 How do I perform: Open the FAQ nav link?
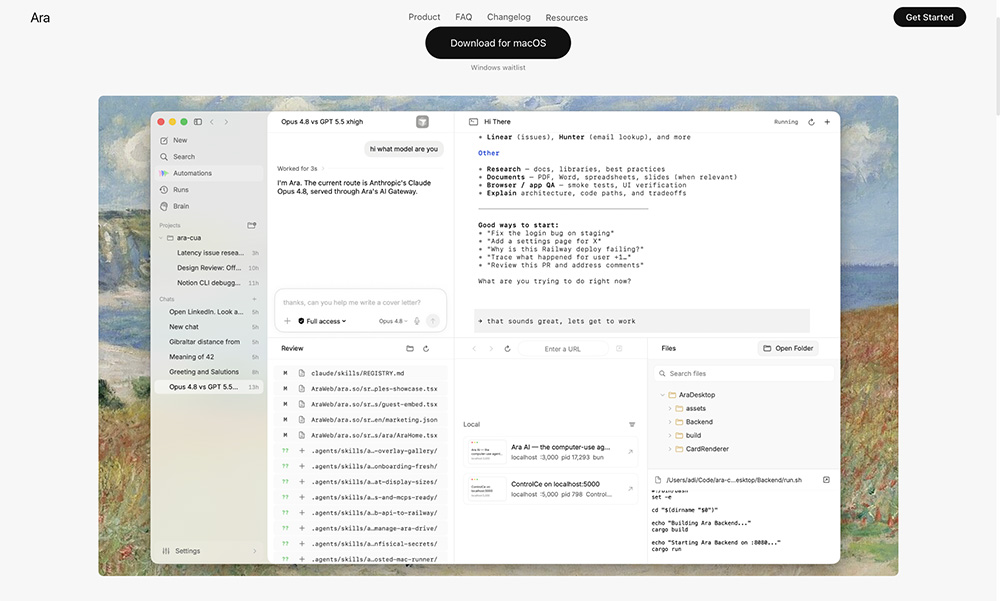coord(464,17)
